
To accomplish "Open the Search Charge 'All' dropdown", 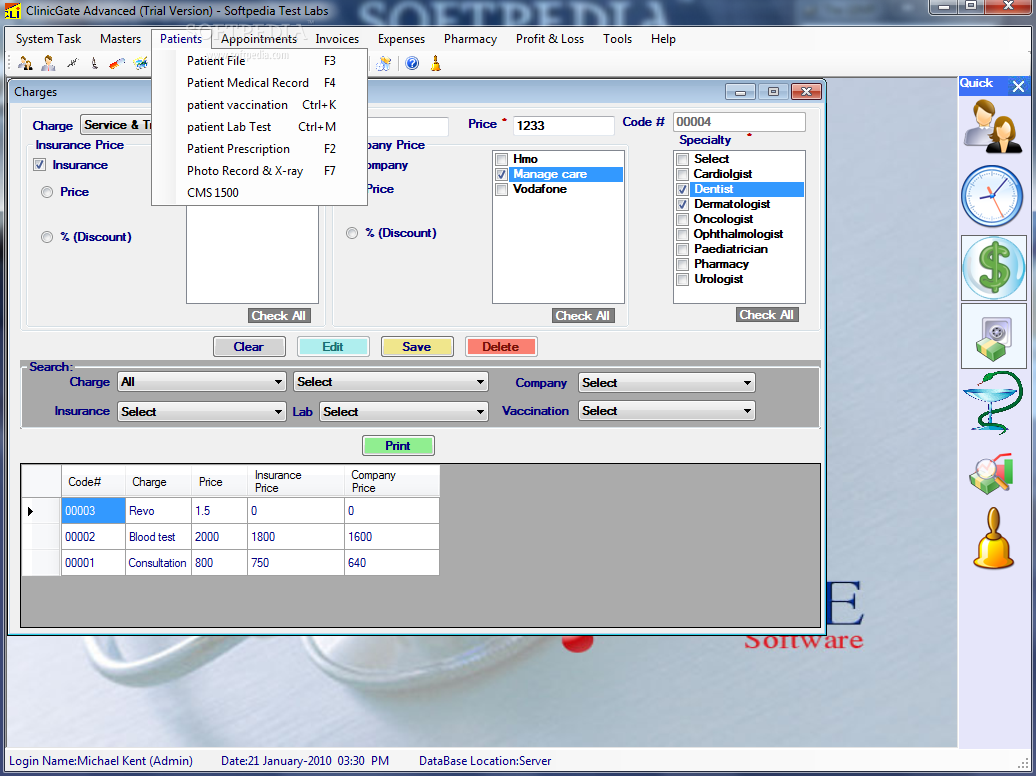I will 202,382.
